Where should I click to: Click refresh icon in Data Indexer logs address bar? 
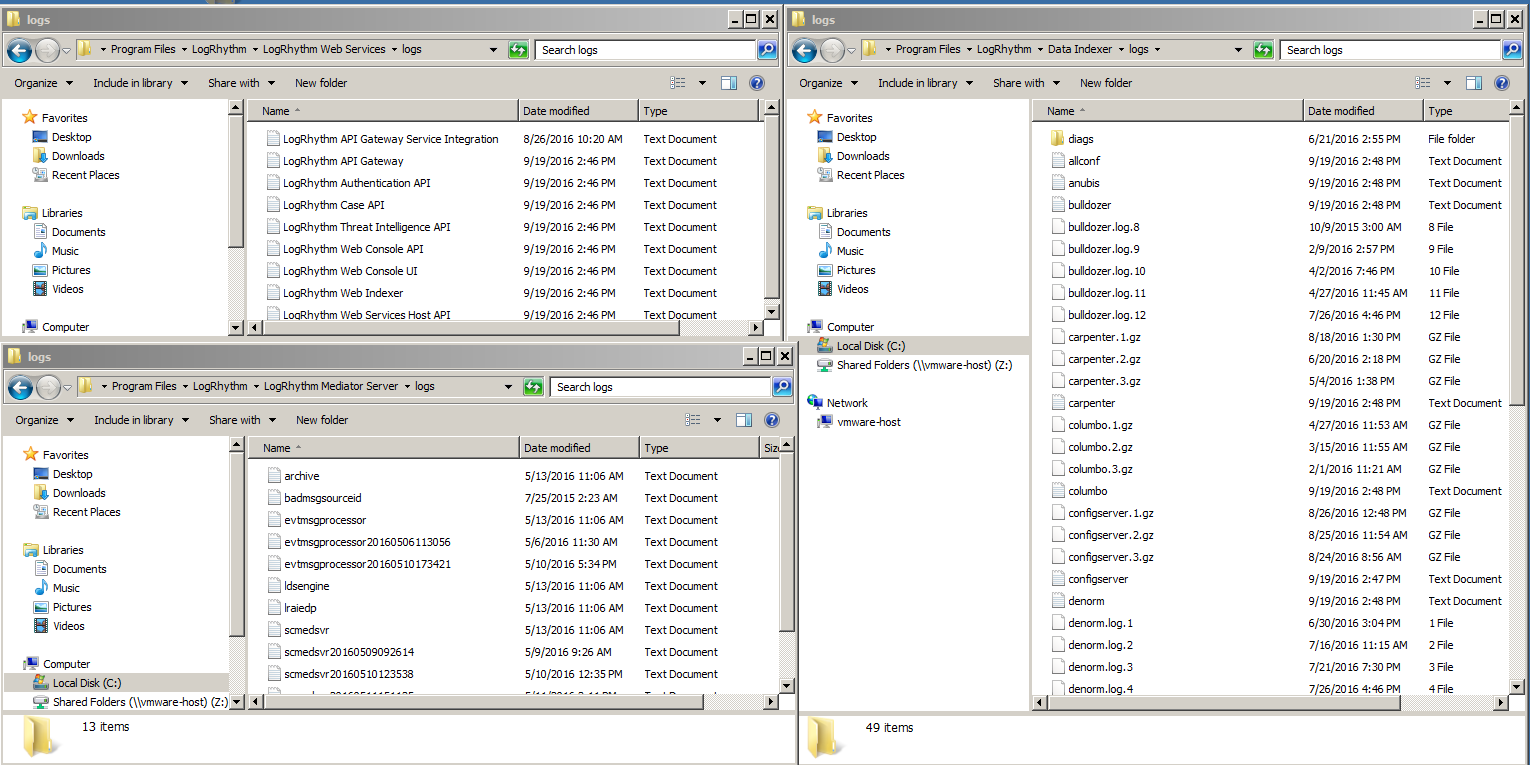point(1263,49)
